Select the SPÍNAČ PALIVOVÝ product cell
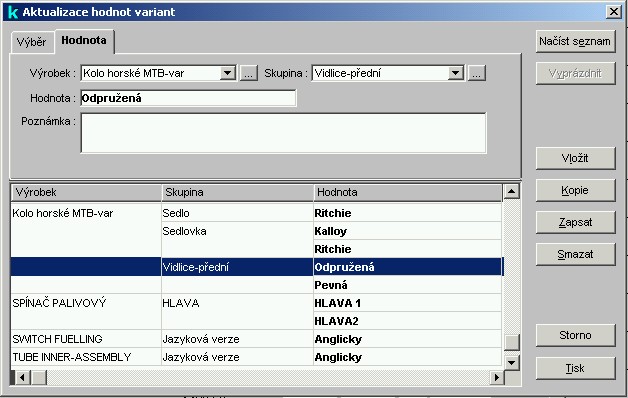Viewport: 628px width, 398px height. 86,303
